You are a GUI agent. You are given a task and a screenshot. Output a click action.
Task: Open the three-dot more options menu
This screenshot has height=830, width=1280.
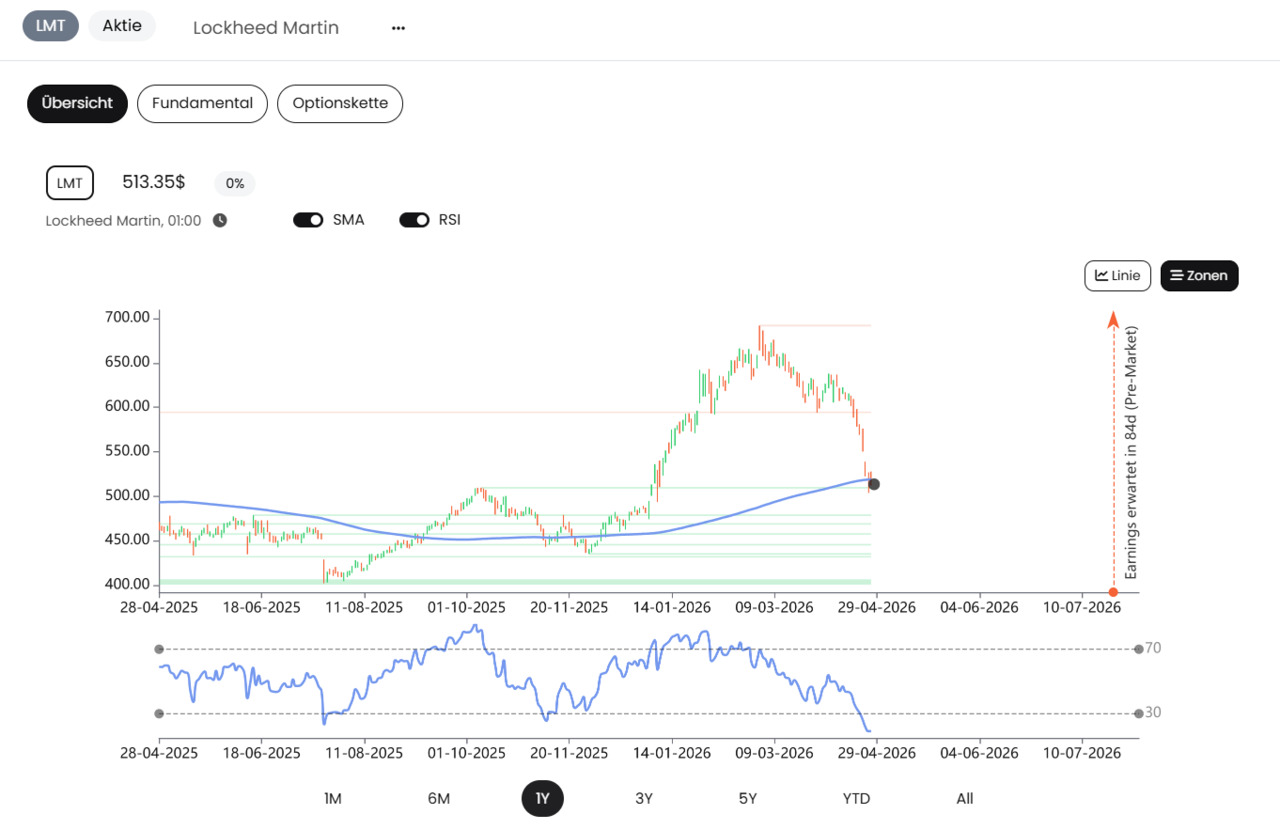click(398, 28)
